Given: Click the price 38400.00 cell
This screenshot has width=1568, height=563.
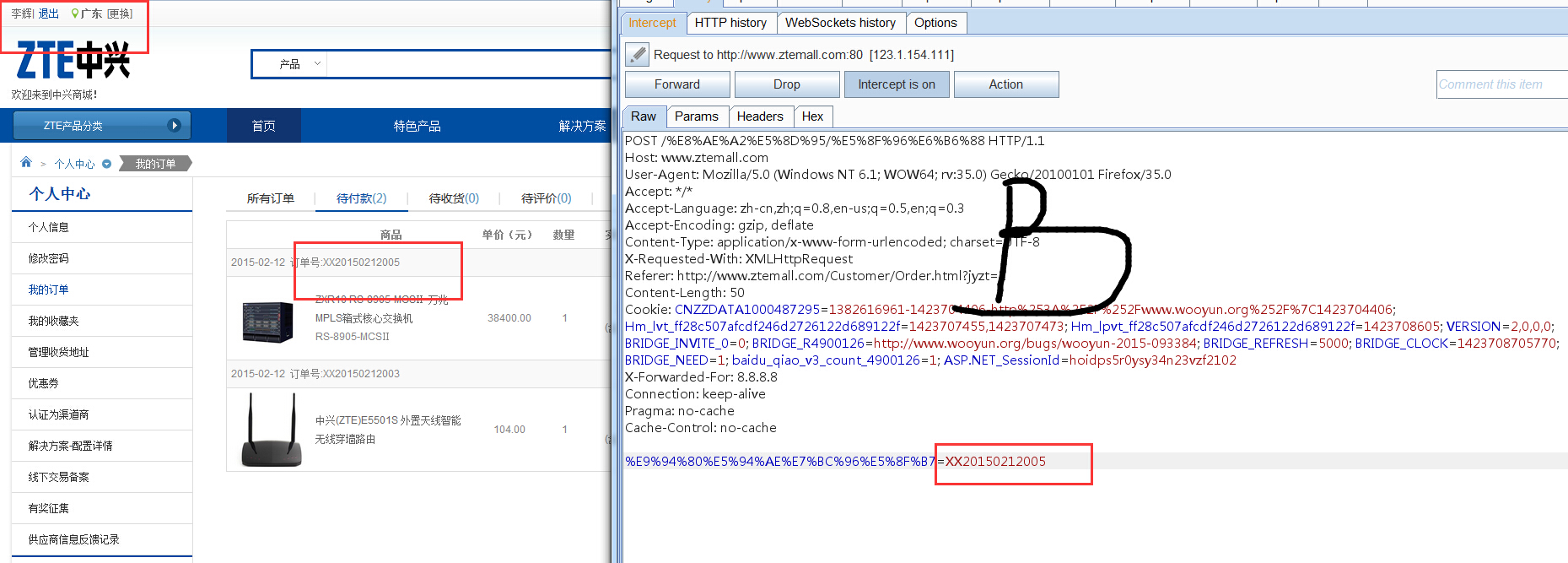Looking at the screenshot, I should pos(509,318).
